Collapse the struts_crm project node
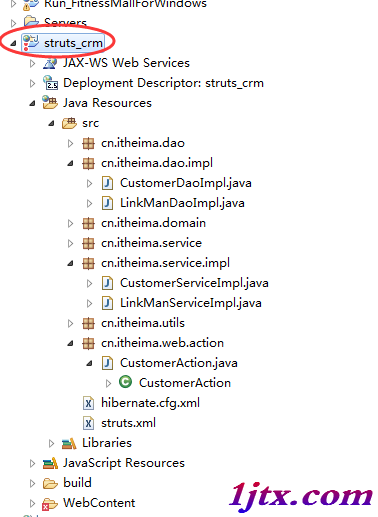Viewport: 378px width, 517px height. 13,43
